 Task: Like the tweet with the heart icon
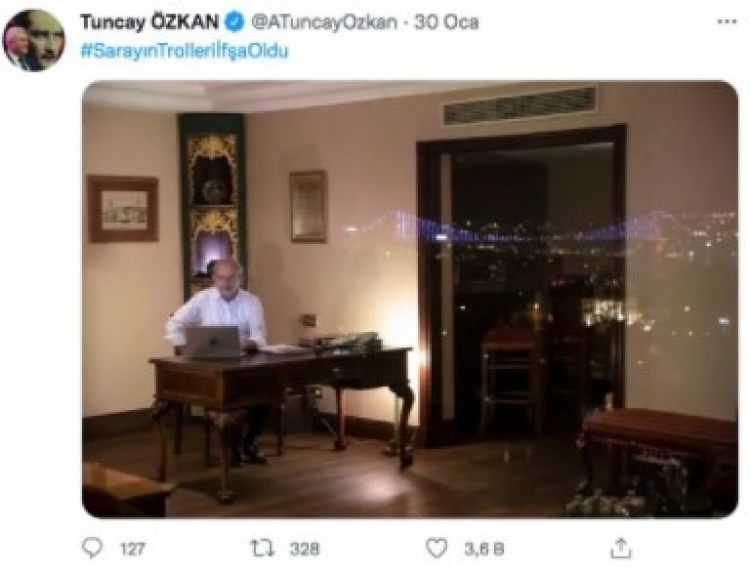tap(436, 548)
